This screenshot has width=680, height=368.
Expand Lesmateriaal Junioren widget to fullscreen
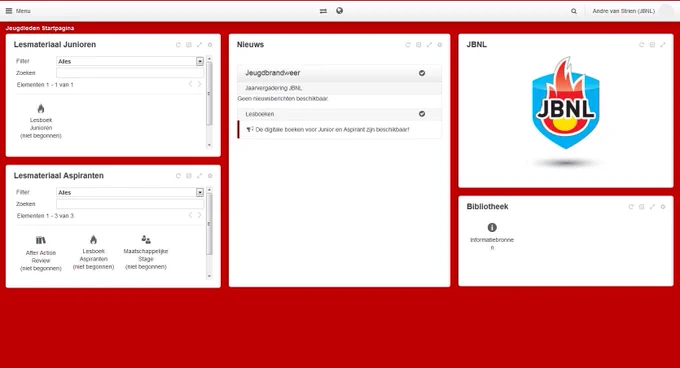199,45
